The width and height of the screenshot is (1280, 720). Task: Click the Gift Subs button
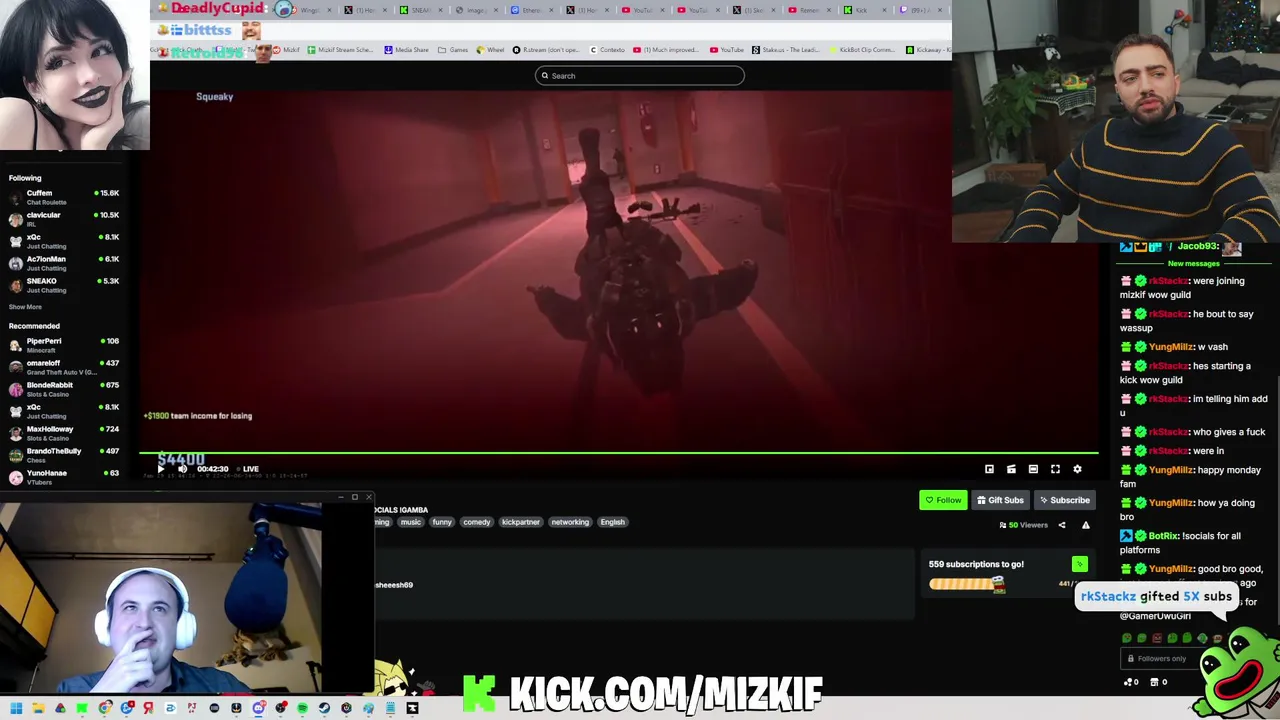pos(1000,500)
